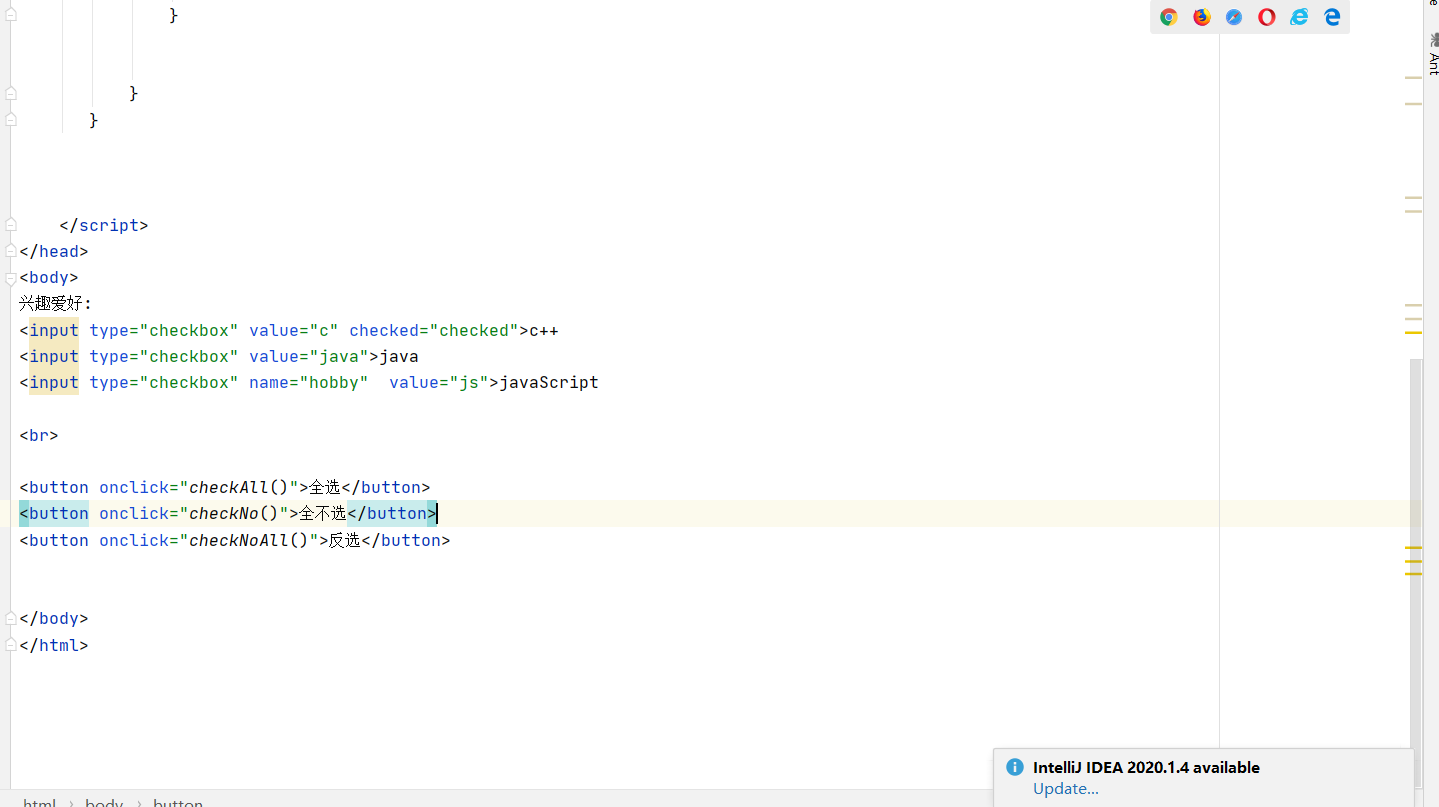The image size is (1439, 807).
Task: Click the <br> tag in the code
Action: (39, 435)
